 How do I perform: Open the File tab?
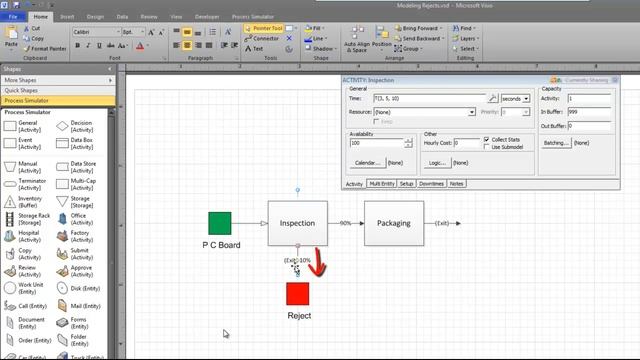13,17
